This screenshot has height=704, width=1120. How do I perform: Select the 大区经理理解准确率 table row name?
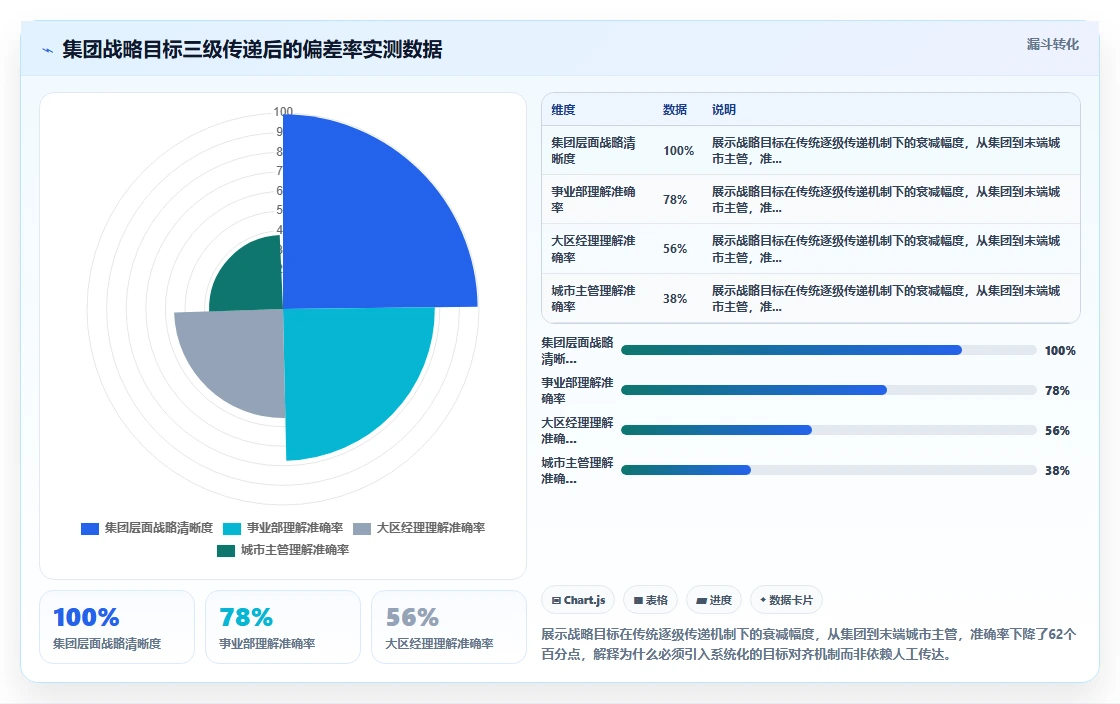point(593,248)
